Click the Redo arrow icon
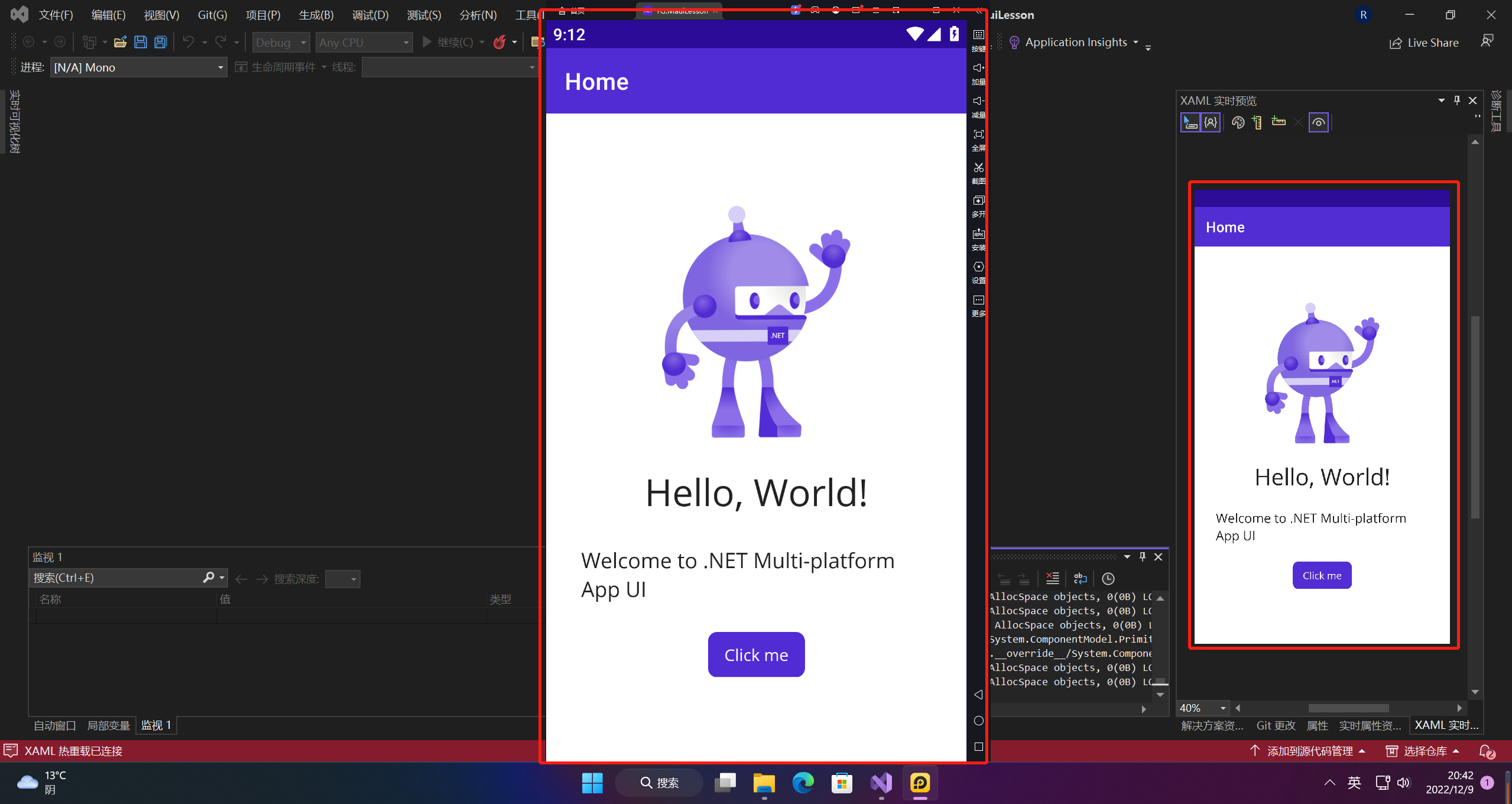This screenshot has height=804, width=1512. click(220, 42)
